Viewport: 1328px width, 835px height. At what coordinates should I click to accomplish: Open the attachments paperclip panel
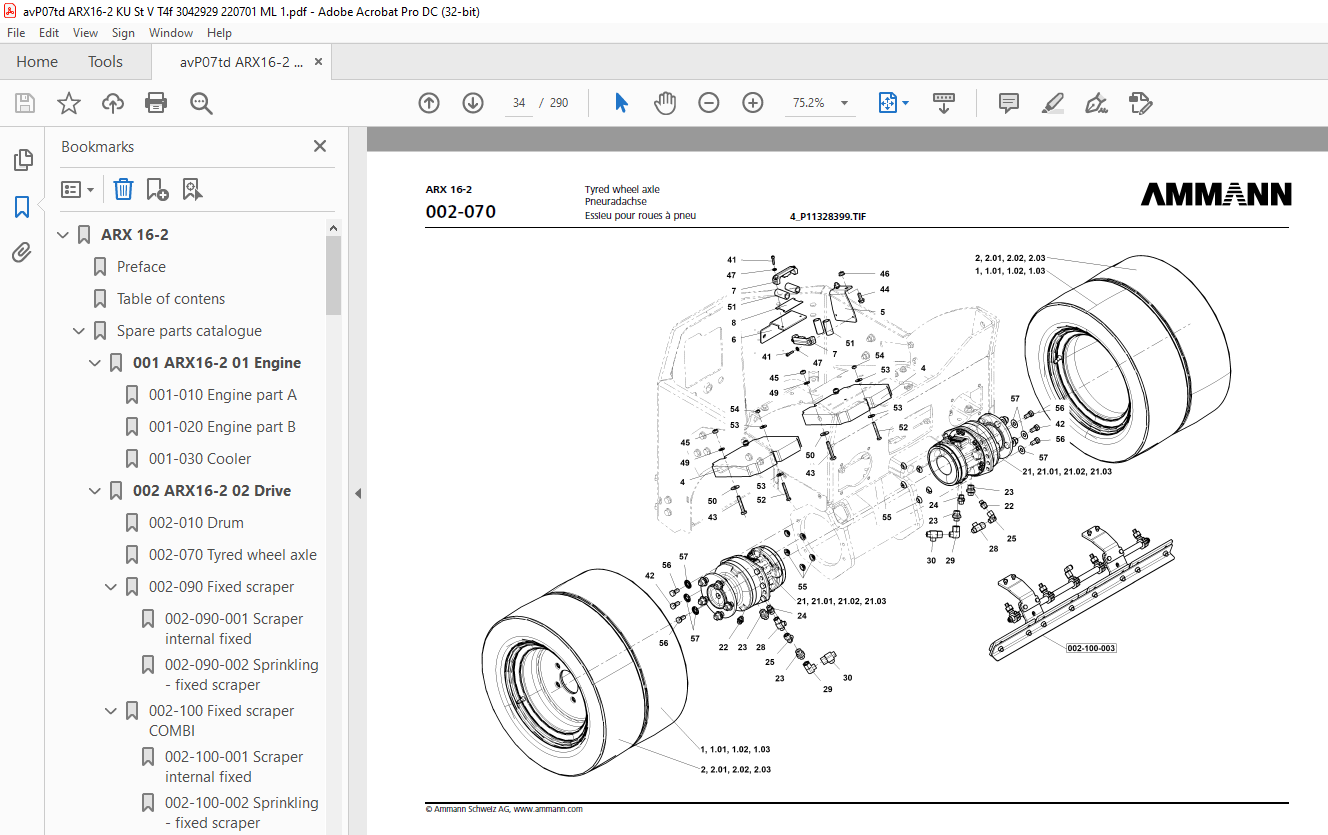click(x=22, y=253)
